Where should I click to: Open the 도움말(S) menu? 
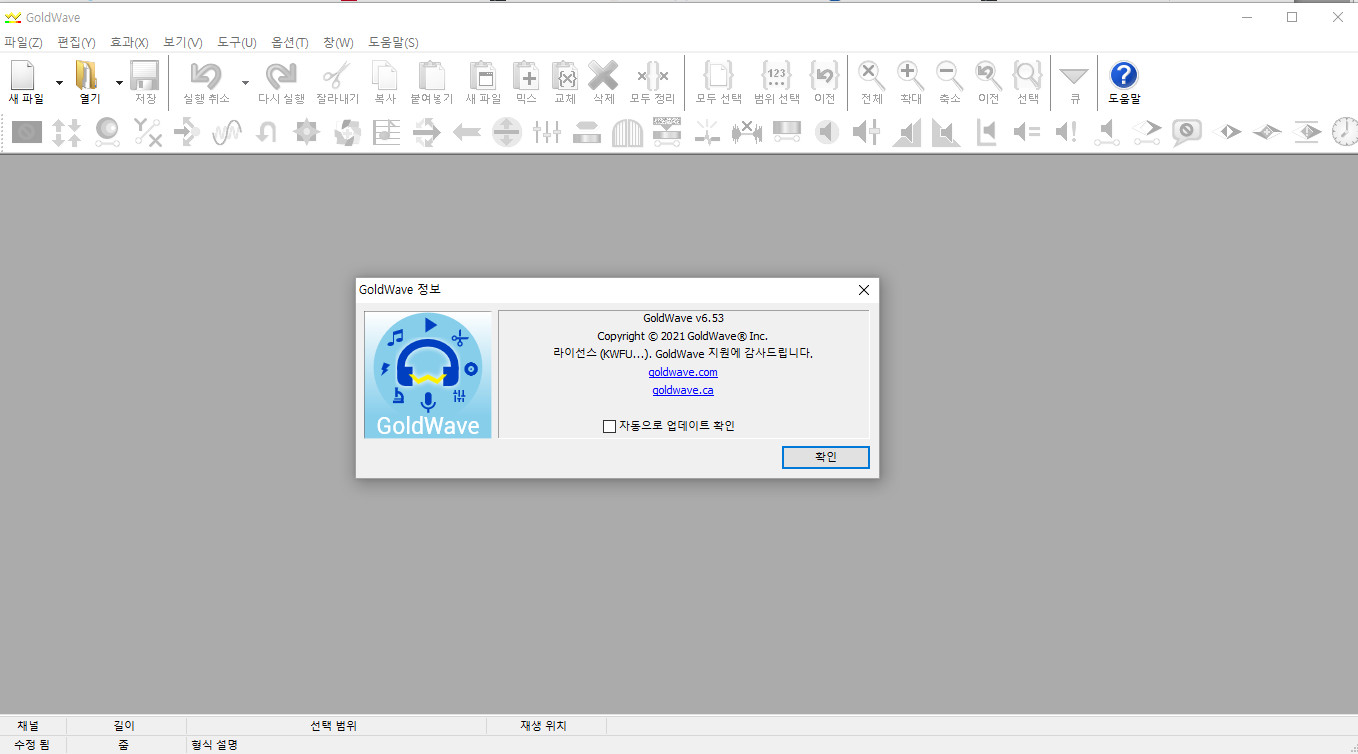click(x=393, y=42)
